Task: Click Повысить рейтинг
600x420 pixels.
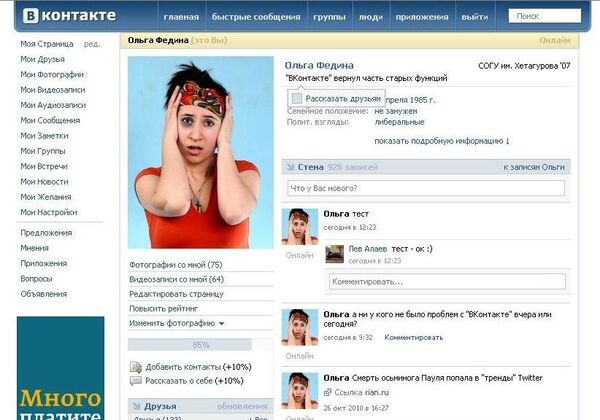Action: (x=163, y=309)
